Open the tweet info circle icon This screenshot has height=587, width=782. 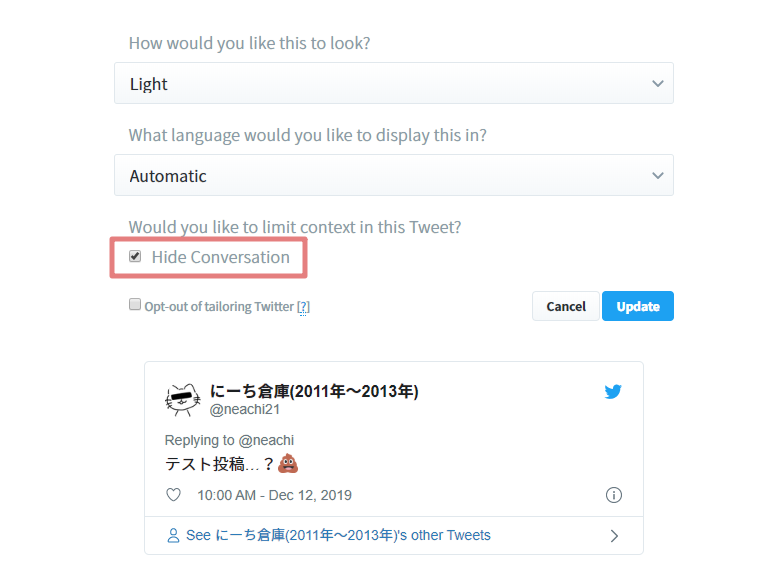[x=613, y=495]
